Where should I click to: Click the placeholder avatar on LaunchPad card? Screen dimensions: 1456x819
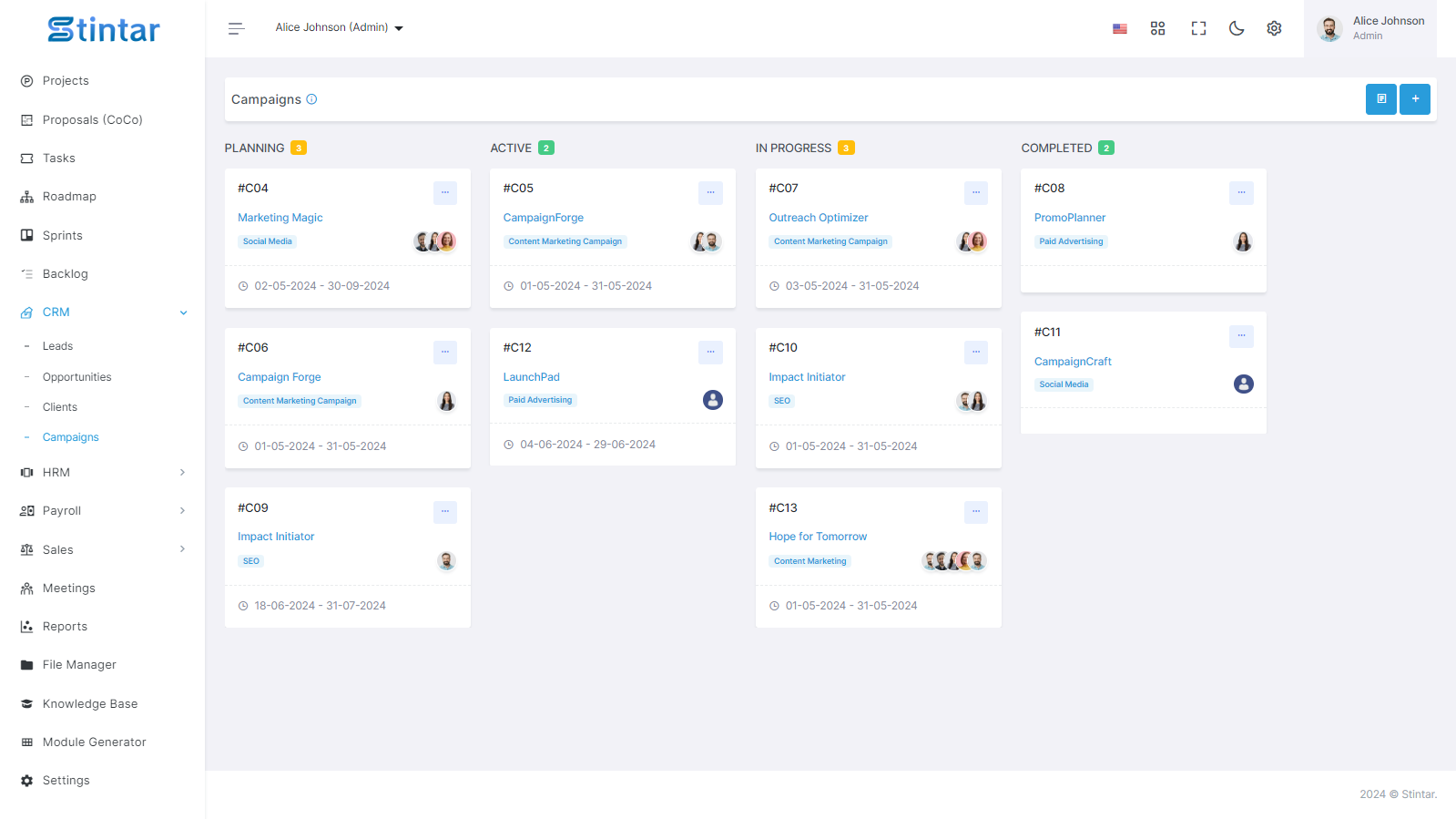[x=713, y=400]
